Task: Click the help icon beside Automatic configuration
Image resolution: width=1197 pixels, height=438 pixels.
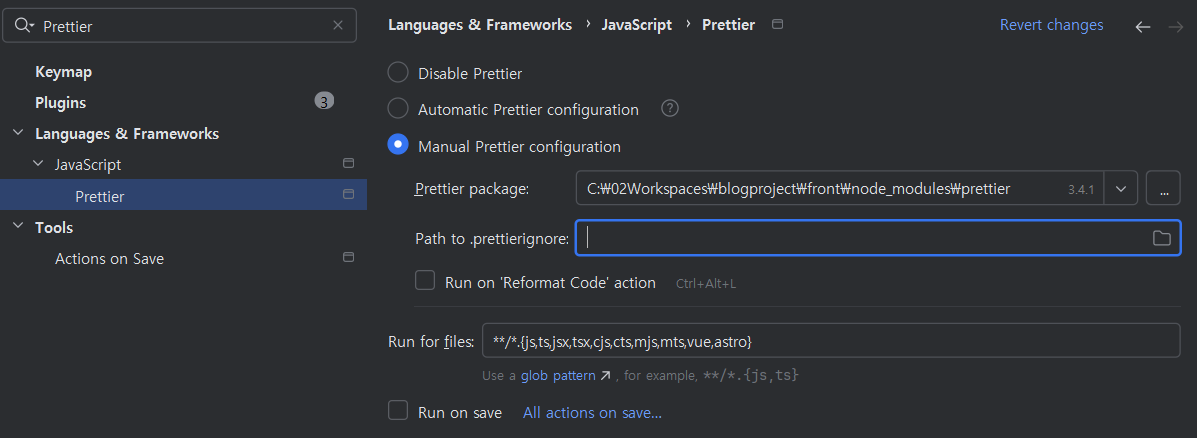Action: [x=670, y=109]
